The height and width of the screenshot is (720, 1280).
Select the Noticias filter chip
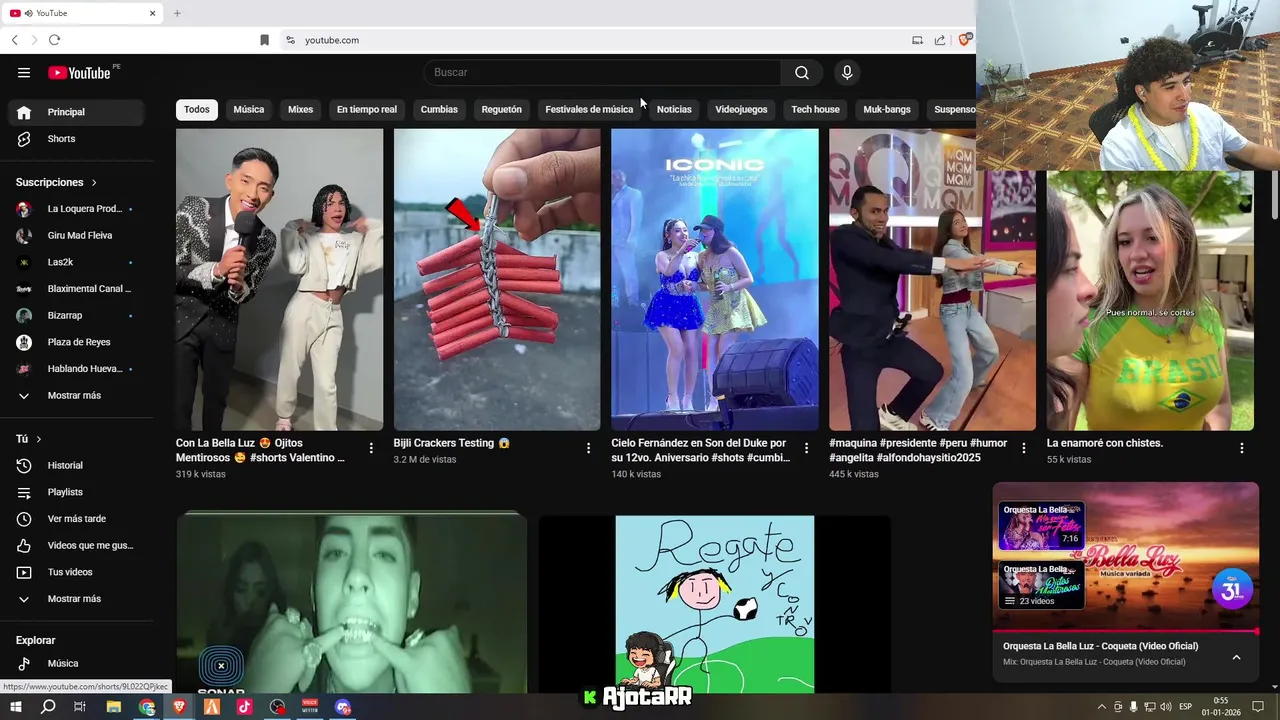click(674, 109)
